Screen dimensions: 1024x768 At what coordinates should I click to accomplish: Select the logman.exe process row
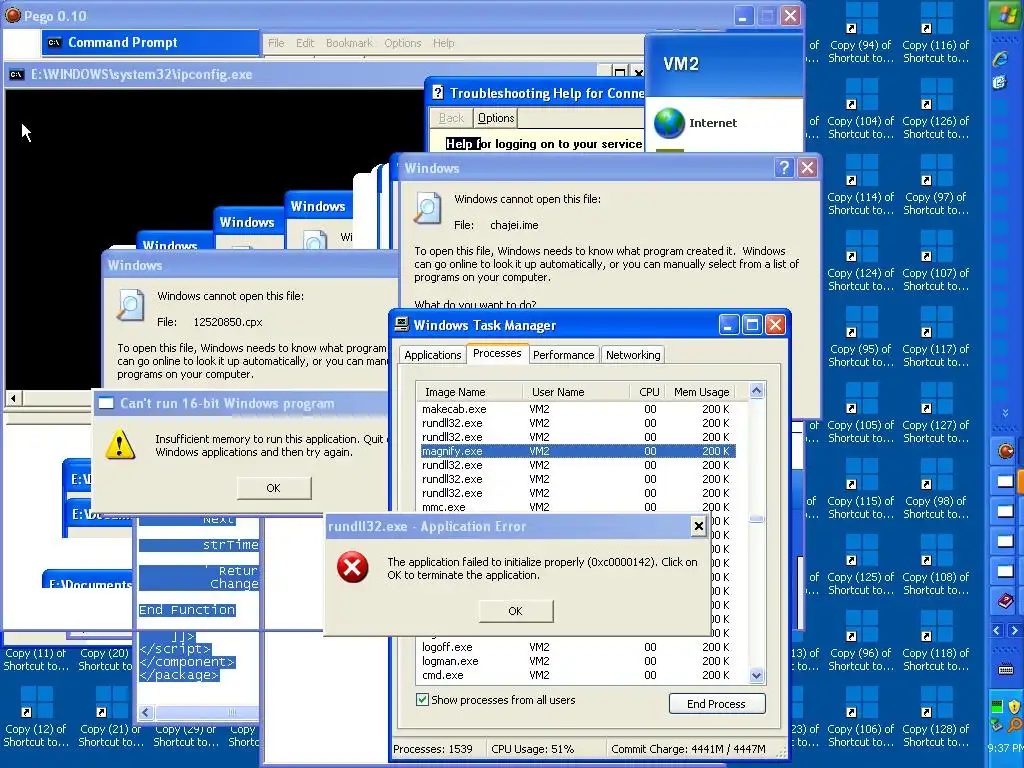[577, 661]
